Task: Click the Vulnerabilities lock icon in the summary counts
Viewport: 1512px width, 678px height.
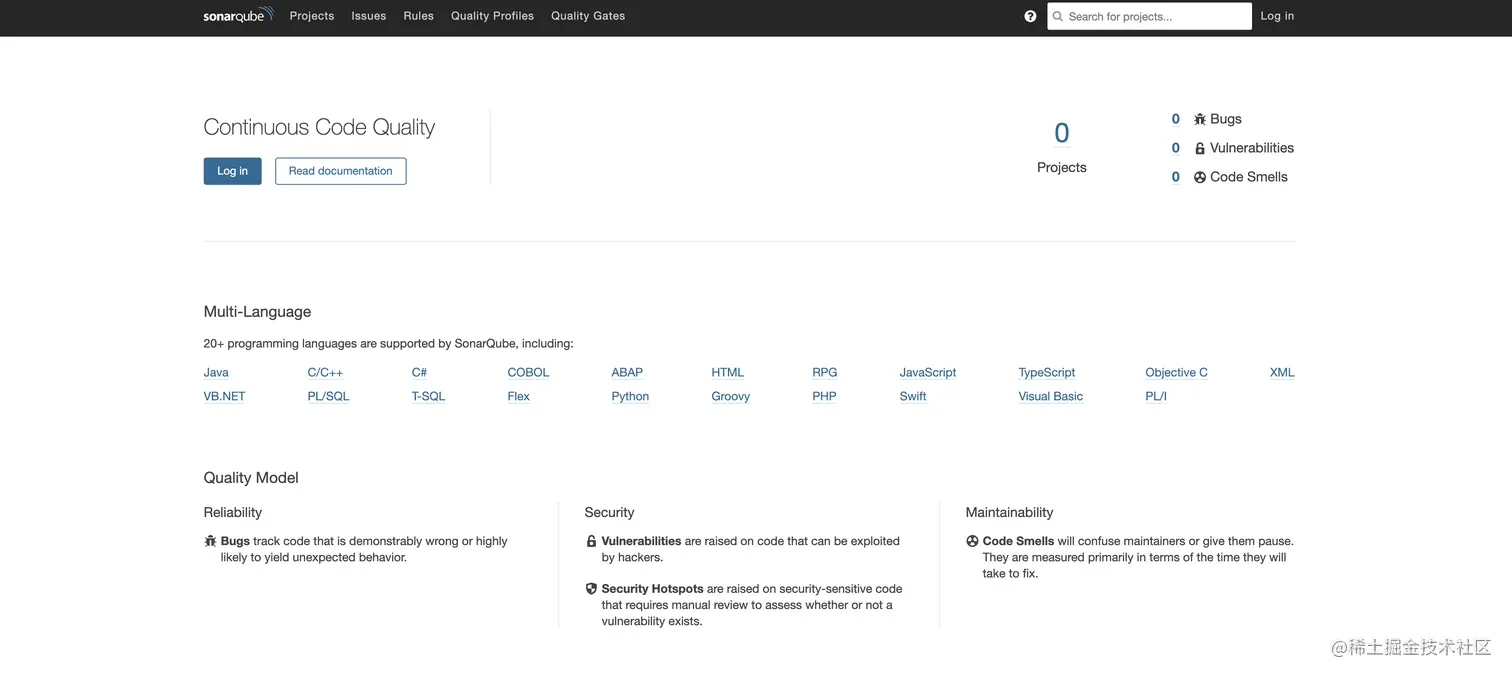Action: [x=1200, y=148]
